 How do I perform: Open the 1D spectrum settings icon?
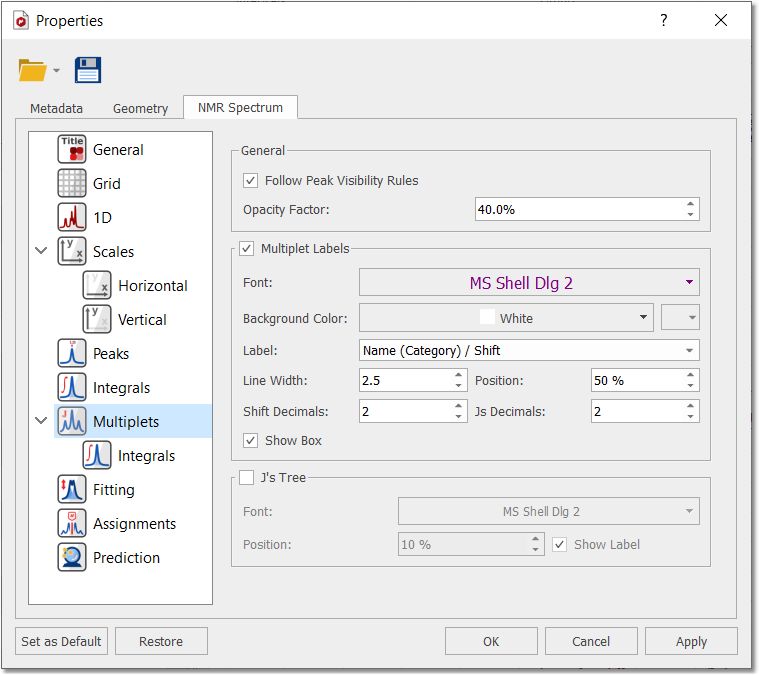(x=72, y=218)
